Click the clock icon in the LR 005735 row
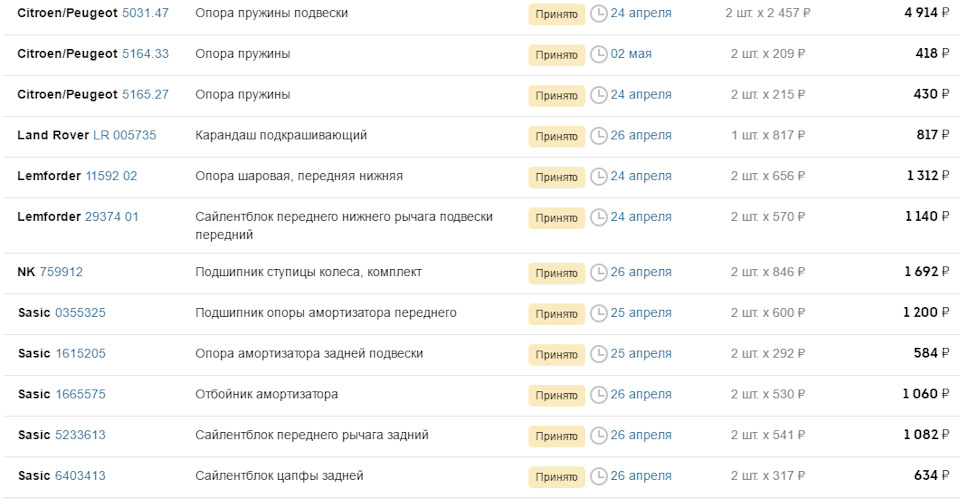Image resolution: width=960 pixels, height=499 pixels. click(599, 136)
